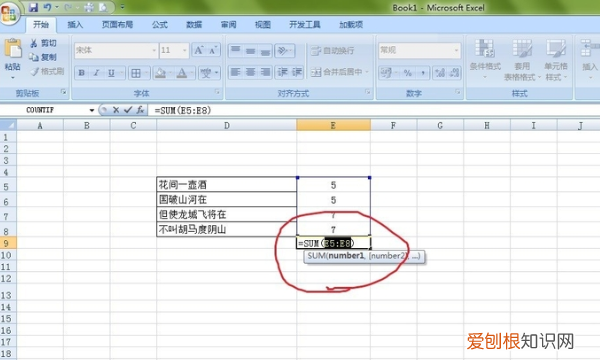Open alignment group dialog launcher
Viewport: 600px width, 360px height.
point(368,92)
